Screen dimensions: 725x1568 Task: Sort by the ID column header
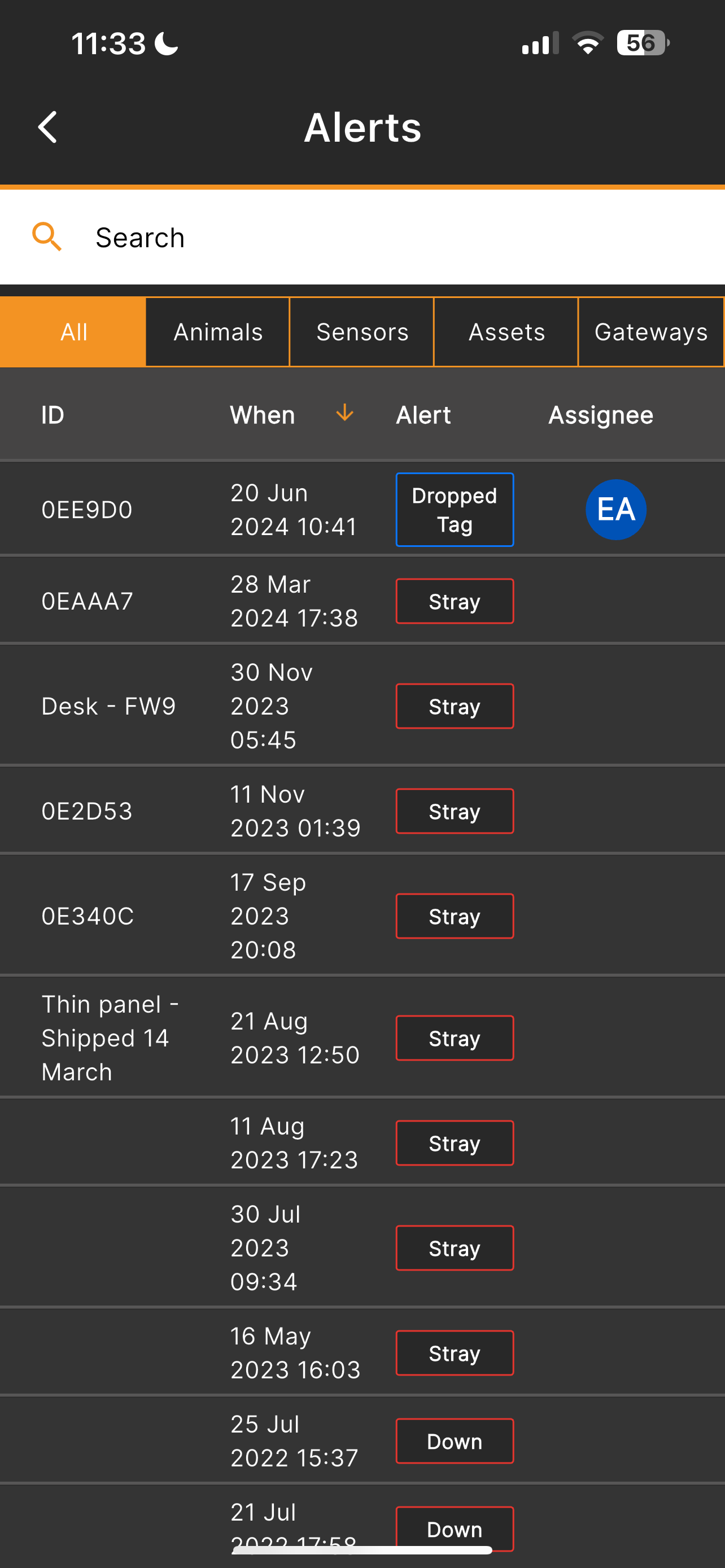click(53, 415)
